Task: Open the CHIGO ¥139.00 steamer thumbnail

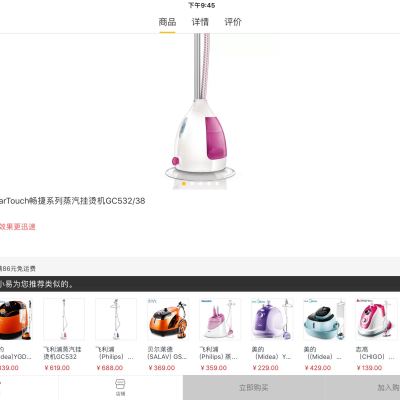Action: [x=376, y=319]
